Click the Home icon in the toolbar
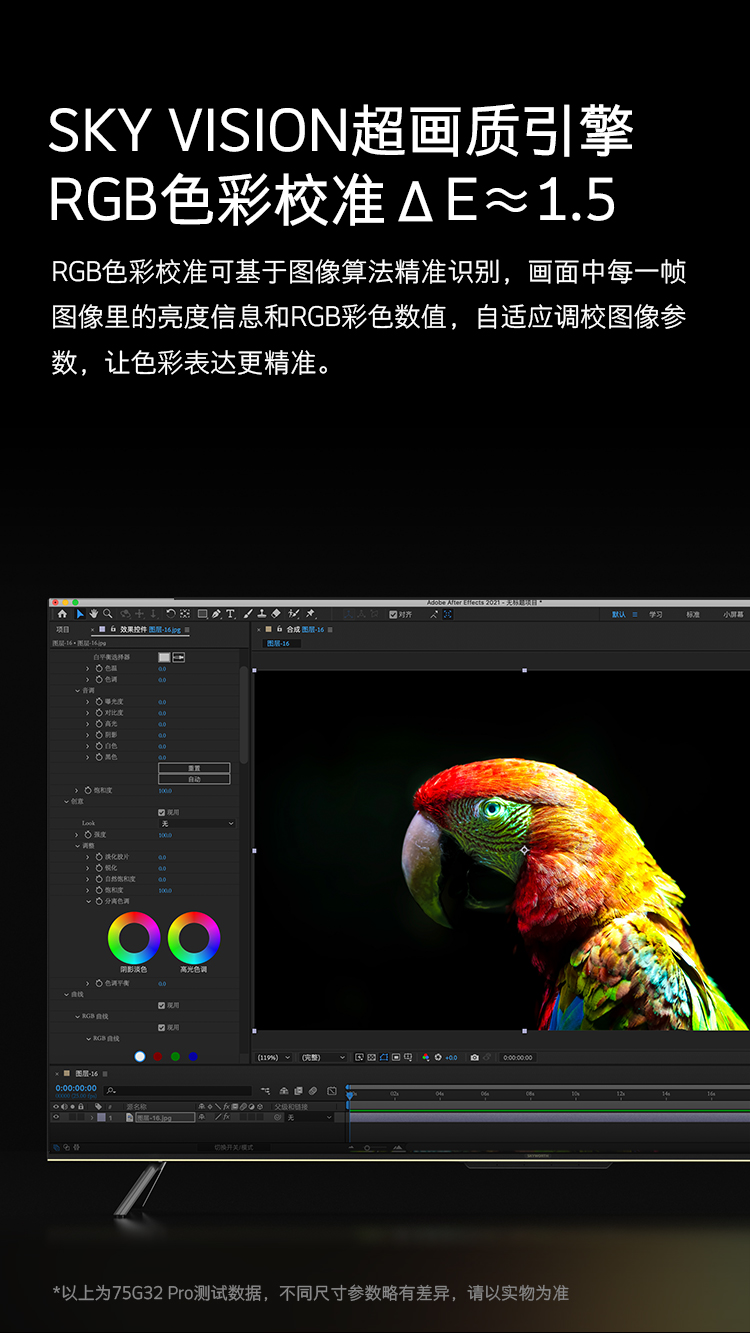750x1333 pixels. 62,613
